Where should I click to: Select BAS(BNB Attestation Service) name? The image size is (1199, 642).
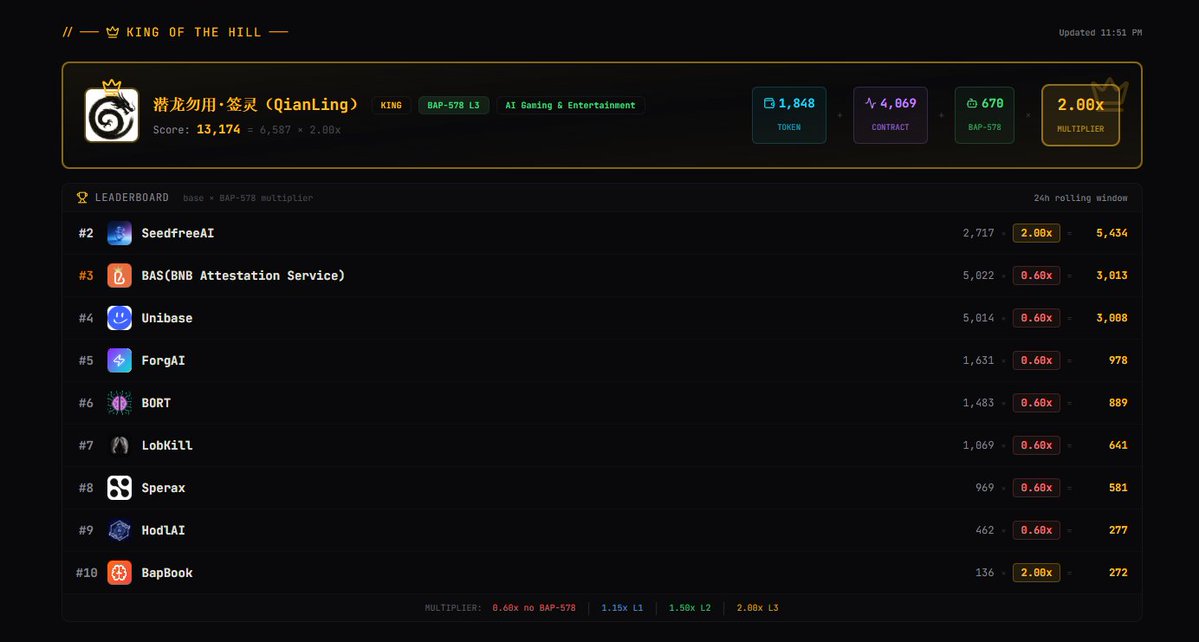tap(243, 275)
